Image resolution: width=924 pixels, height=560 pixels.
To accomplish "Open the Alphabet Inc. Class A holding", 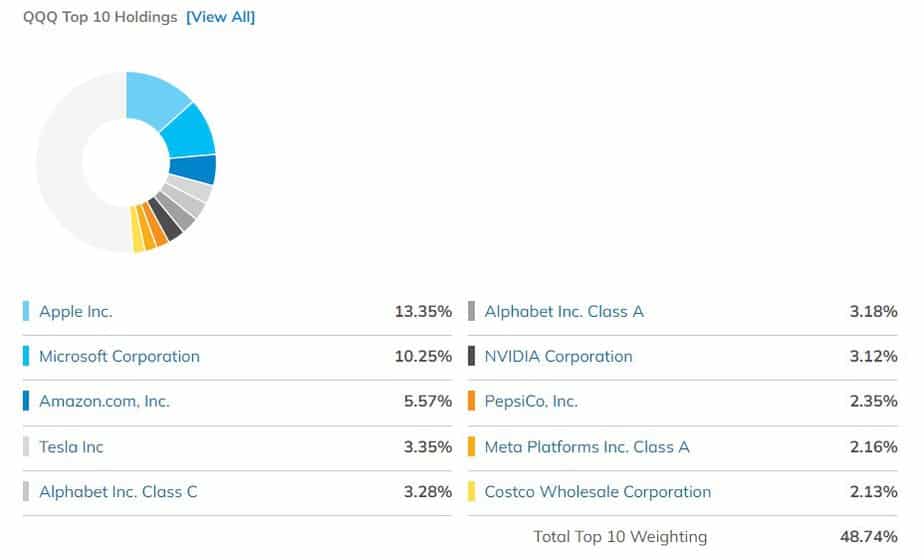I will point(564,311).
